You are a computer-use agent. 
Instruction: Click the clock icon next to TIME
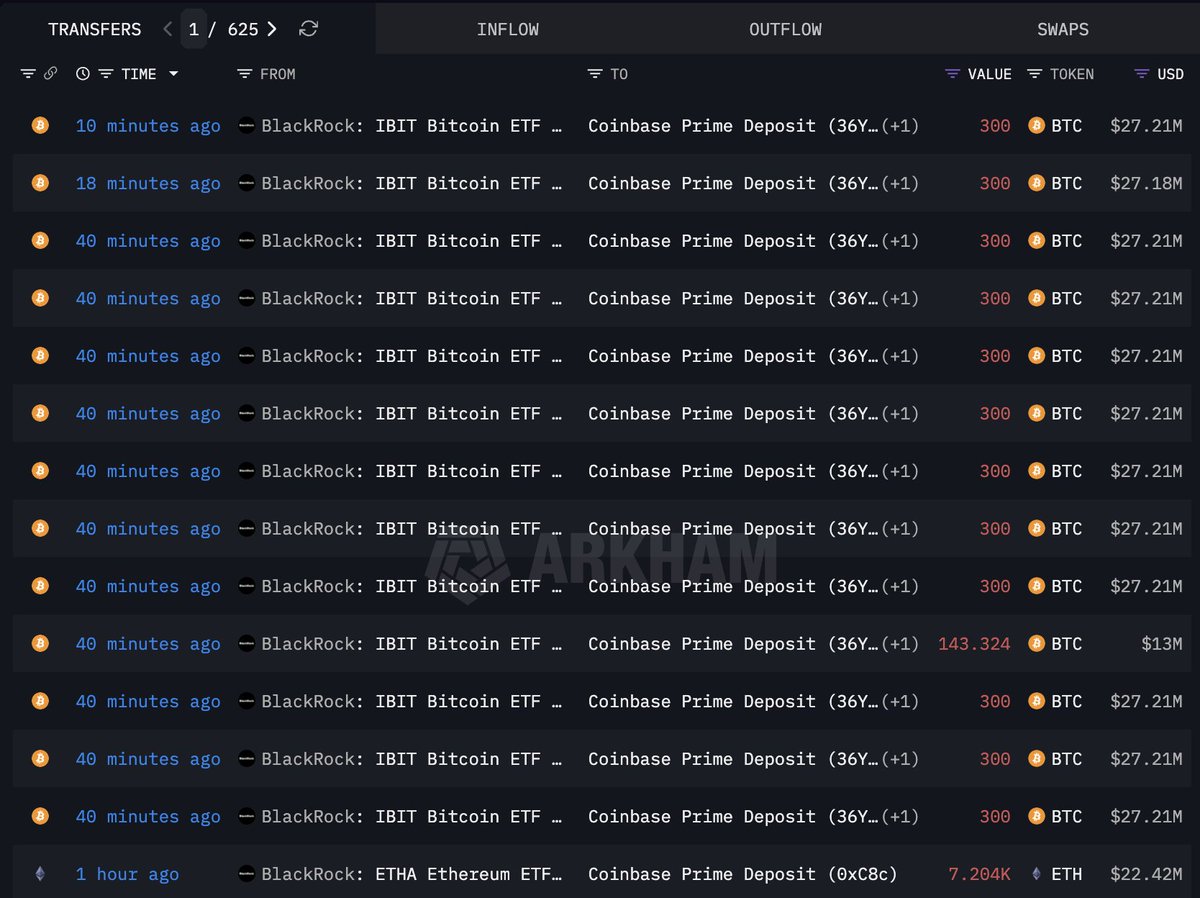coord(83,73)
